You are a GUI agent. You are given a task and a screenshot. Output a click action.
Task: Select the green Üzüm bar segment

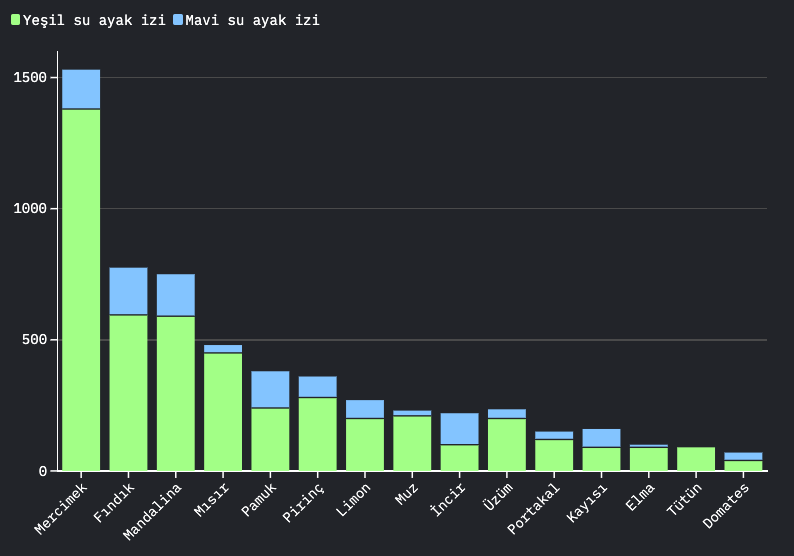click(506, 444)
